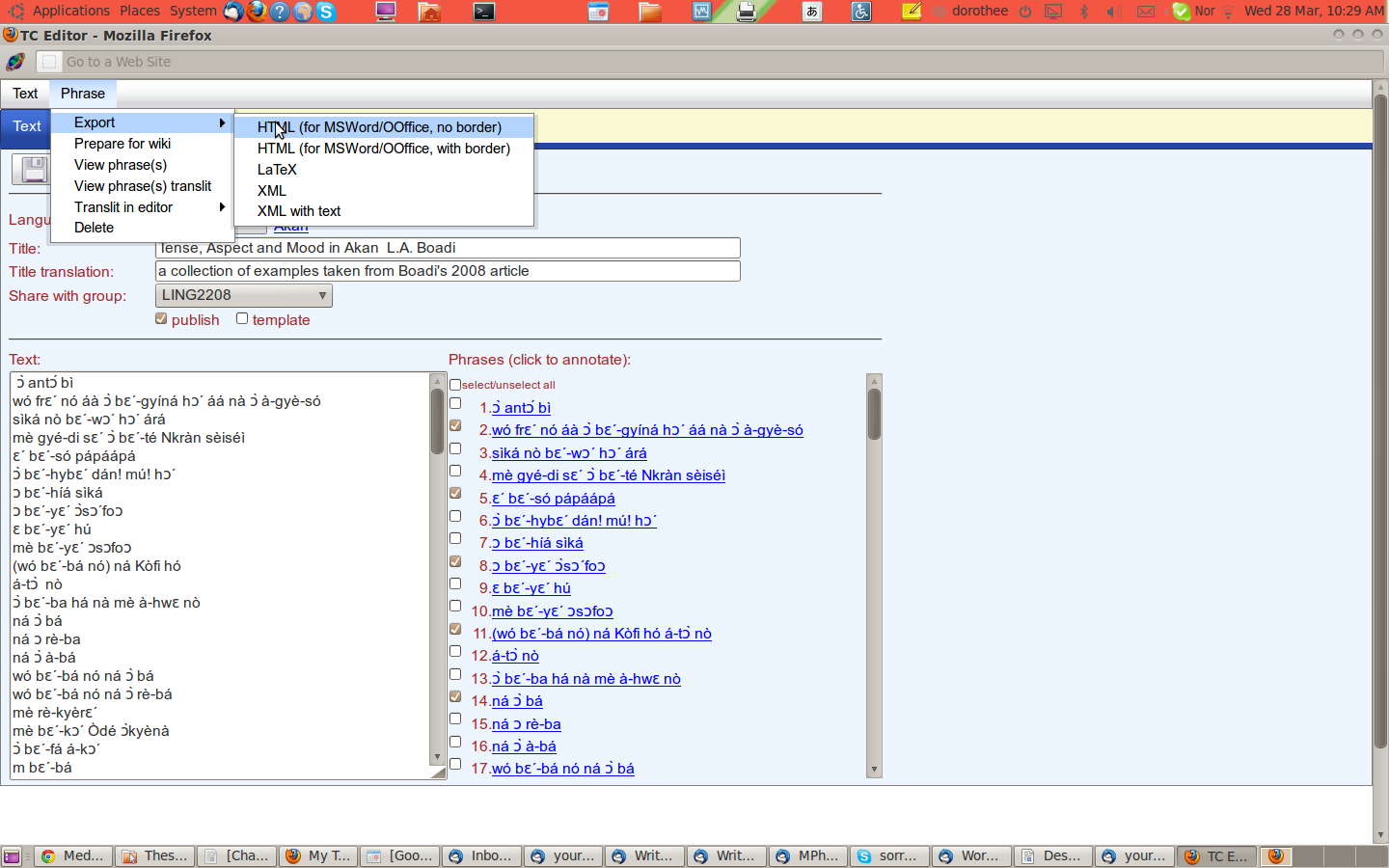Switch to the blue Text tab
Screen dimensions: 1389x868
point(26,126)
